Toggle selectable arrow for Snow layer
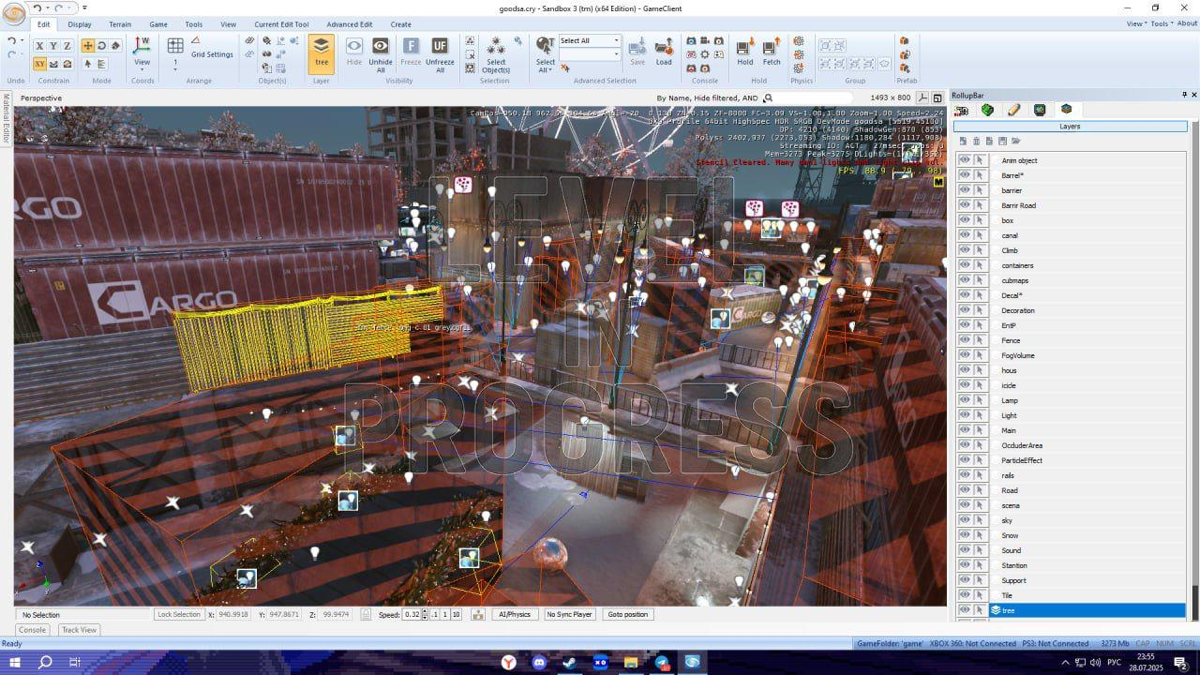1200x675 pixels. [x=981, y=535]
